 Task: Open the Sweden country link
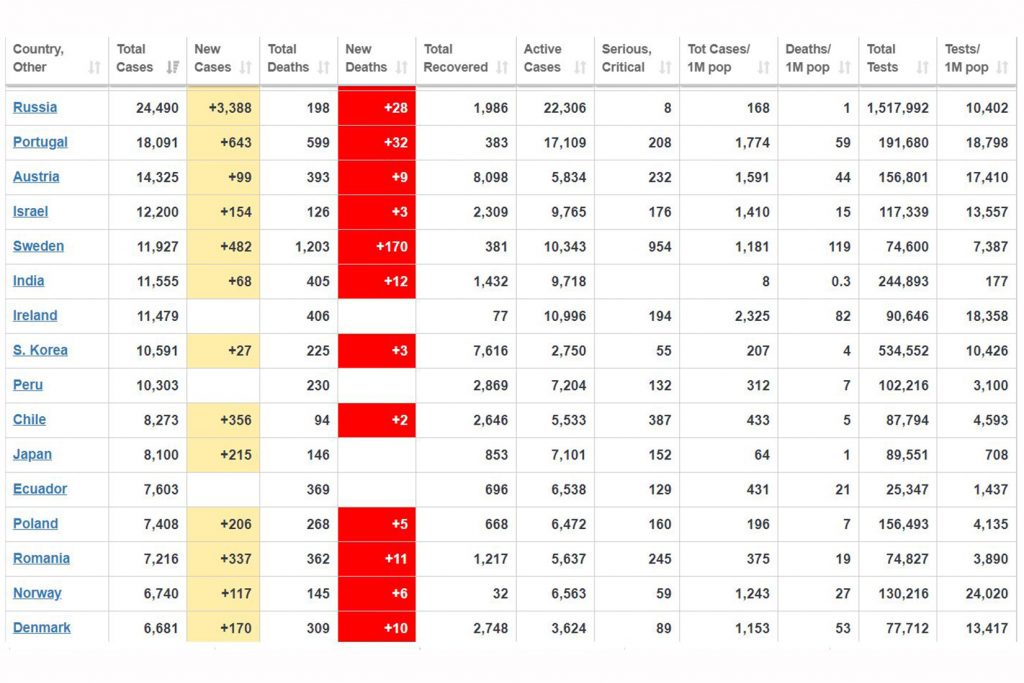coord(38,246)
